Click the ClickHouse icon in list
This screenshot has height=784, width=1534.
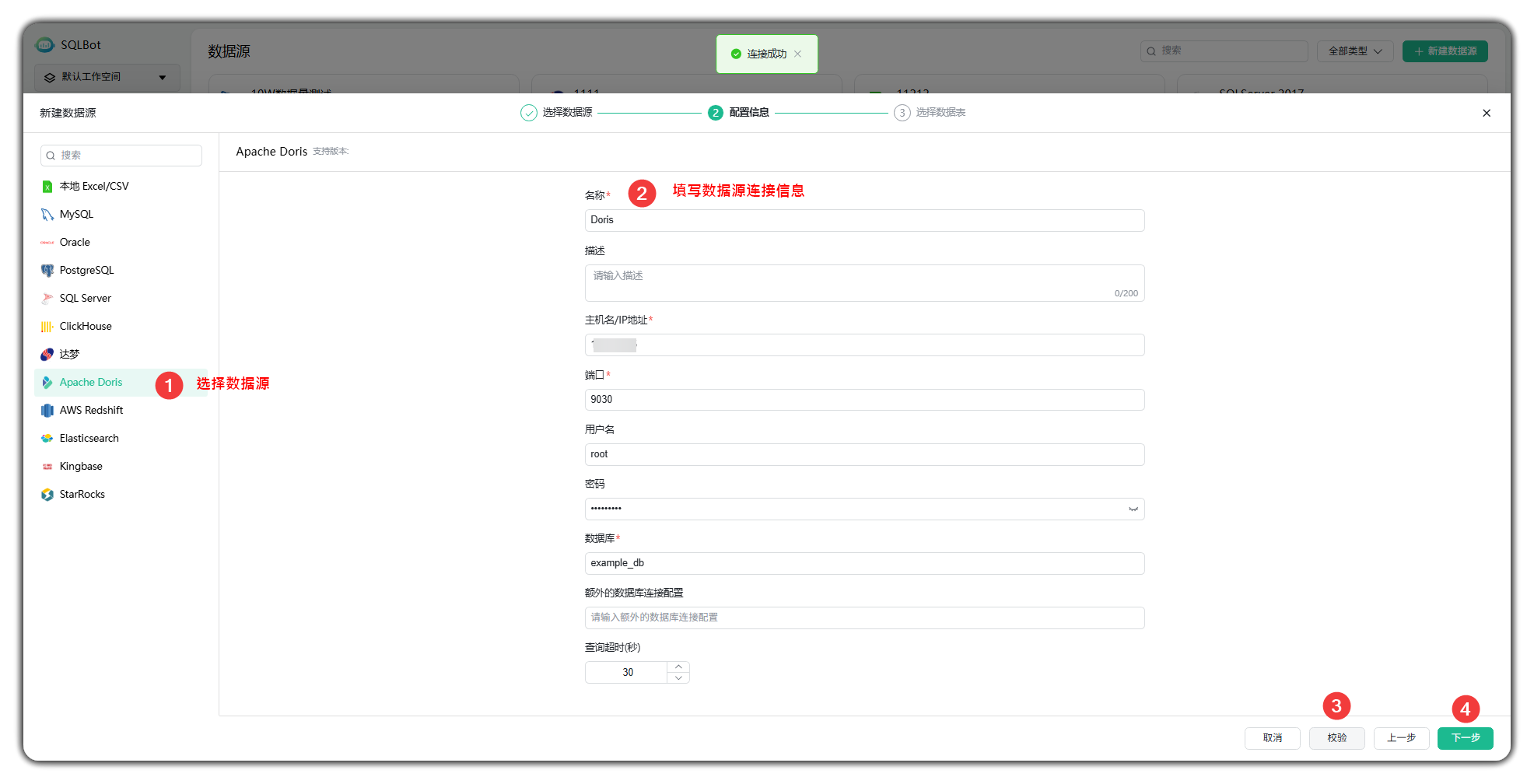47,327
